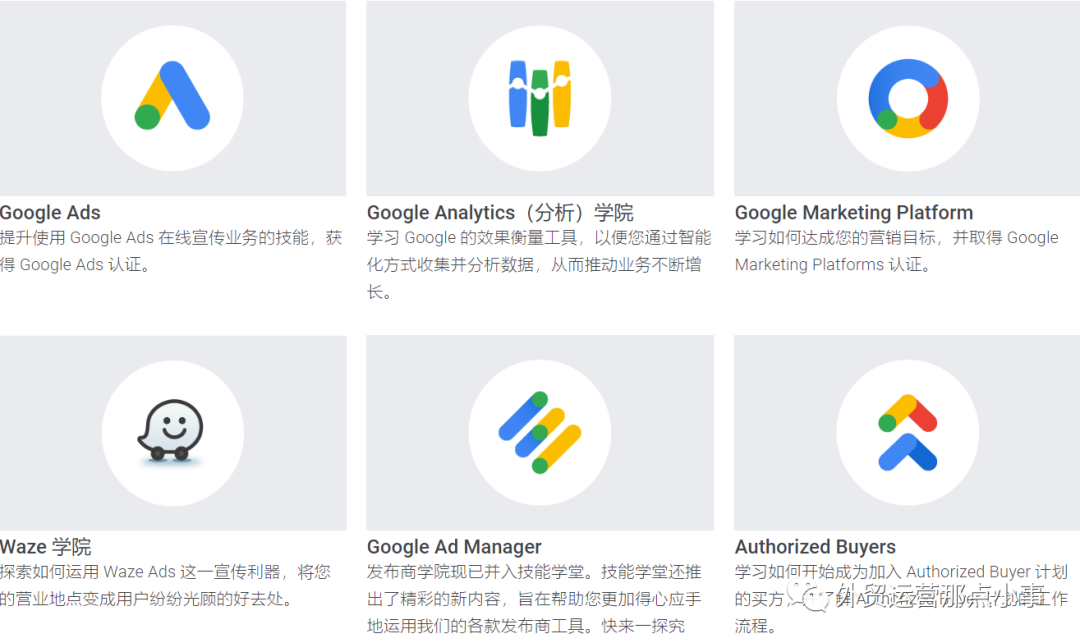The width and height of the screenshot is (1080, 643).
Task: Click the Google Ads description text
Action: click(x=171, y=251)
